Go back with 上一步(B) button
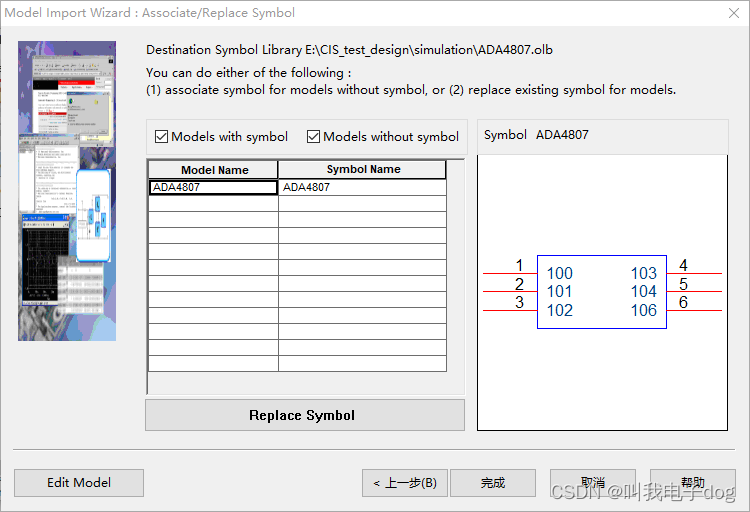This screenshot has width=750, height=512. (x=405, y=483)
